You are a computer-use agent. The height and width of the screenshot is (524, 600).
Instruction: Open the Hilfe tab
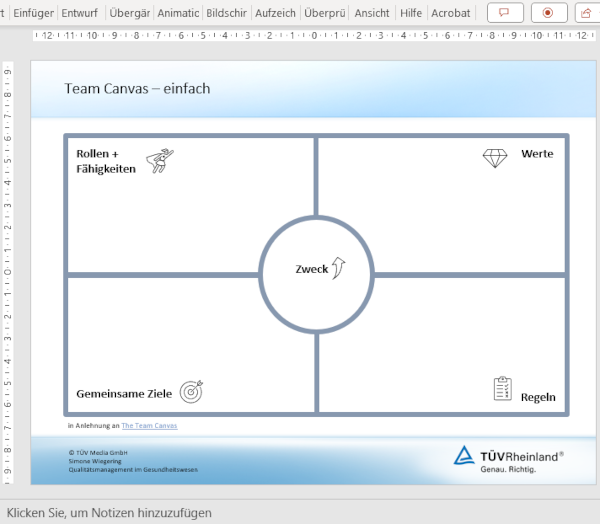pos(410,13)
